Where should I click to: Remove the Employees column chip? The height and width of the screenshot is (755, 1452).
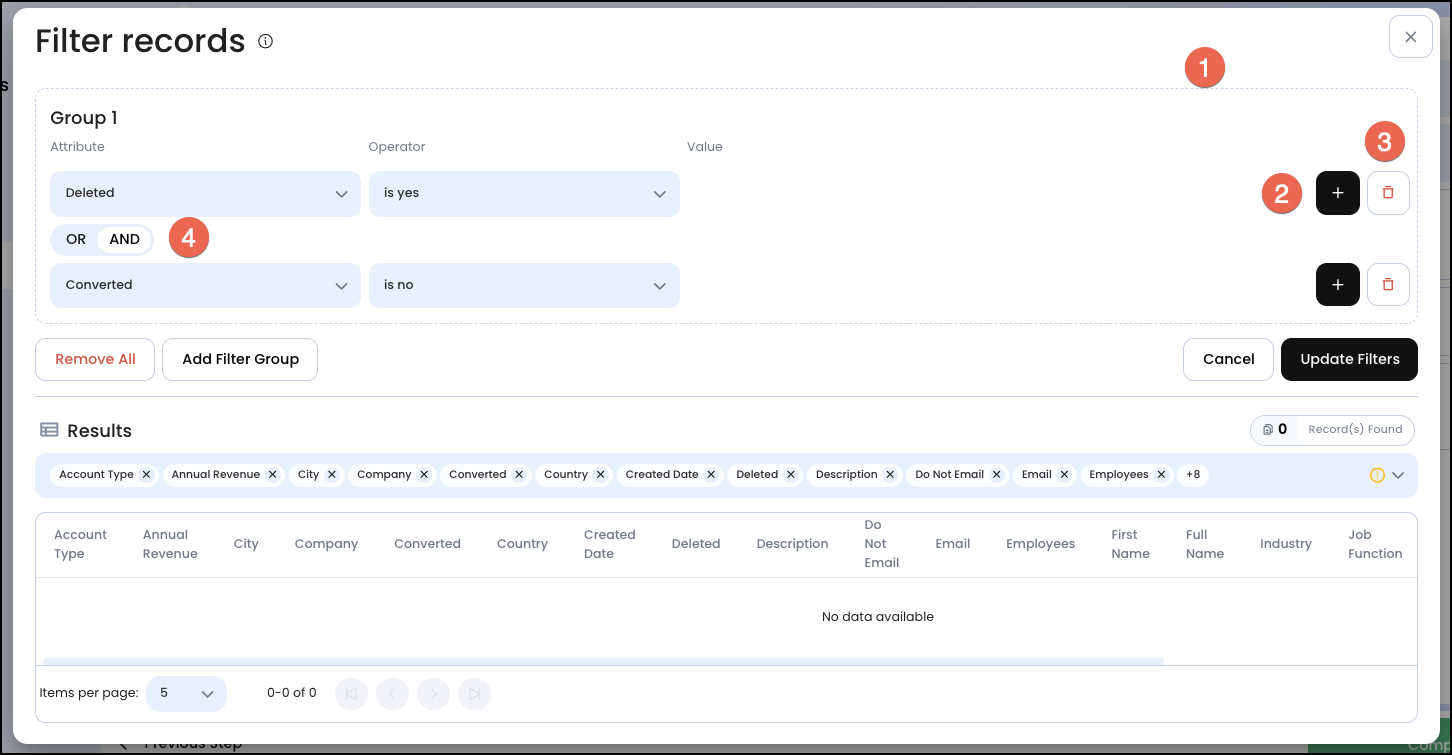[1161, 475]
